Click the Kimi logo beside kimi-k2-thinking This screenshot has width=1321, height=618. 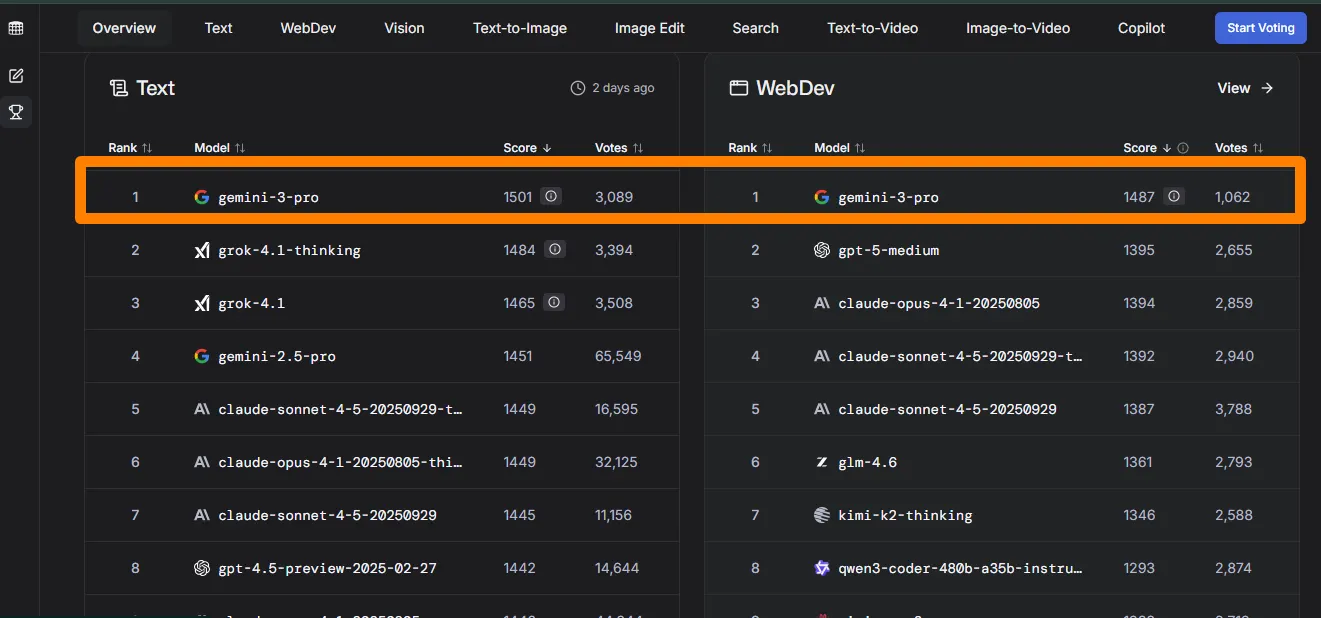(x=822, y=515)
